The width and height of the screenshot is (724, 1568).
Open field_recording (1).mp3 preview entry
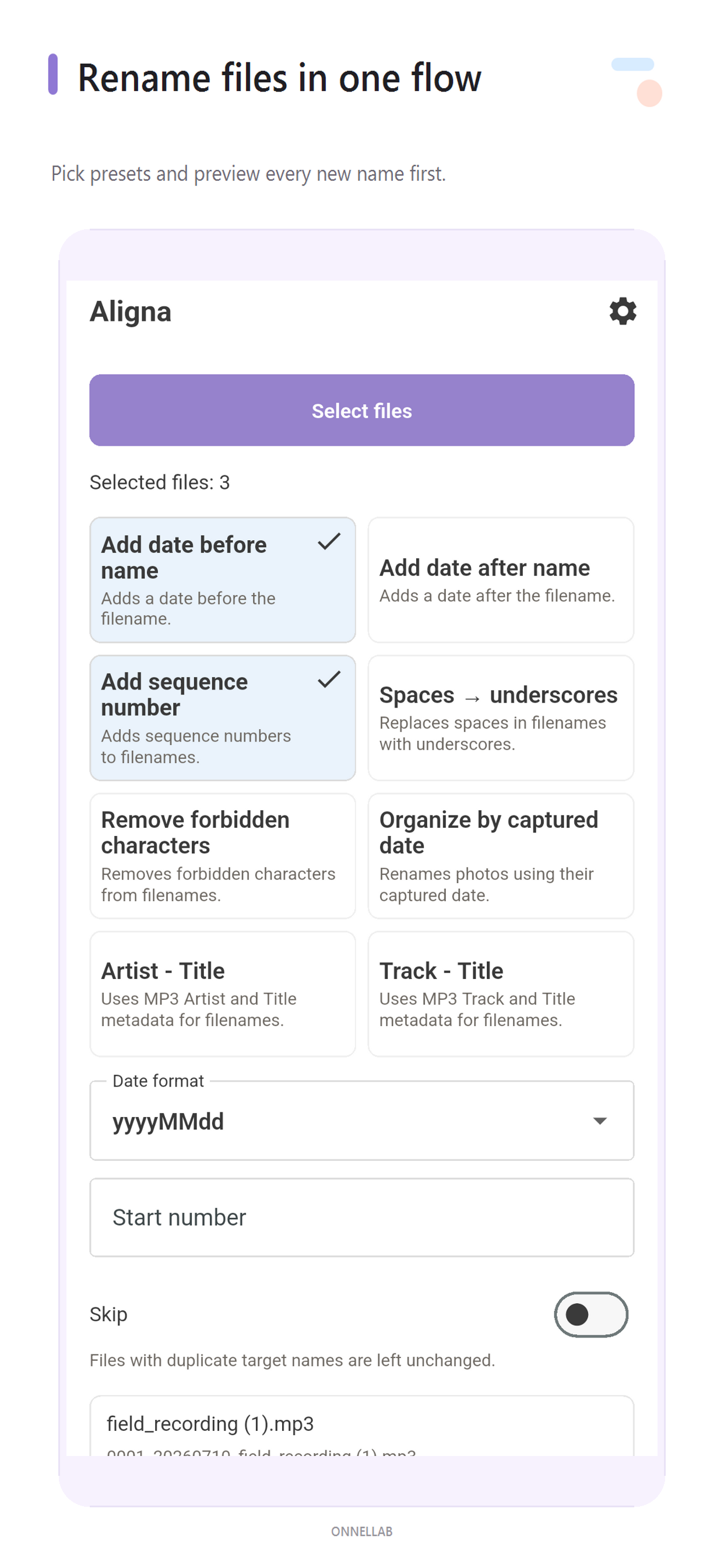point(362,1426)
